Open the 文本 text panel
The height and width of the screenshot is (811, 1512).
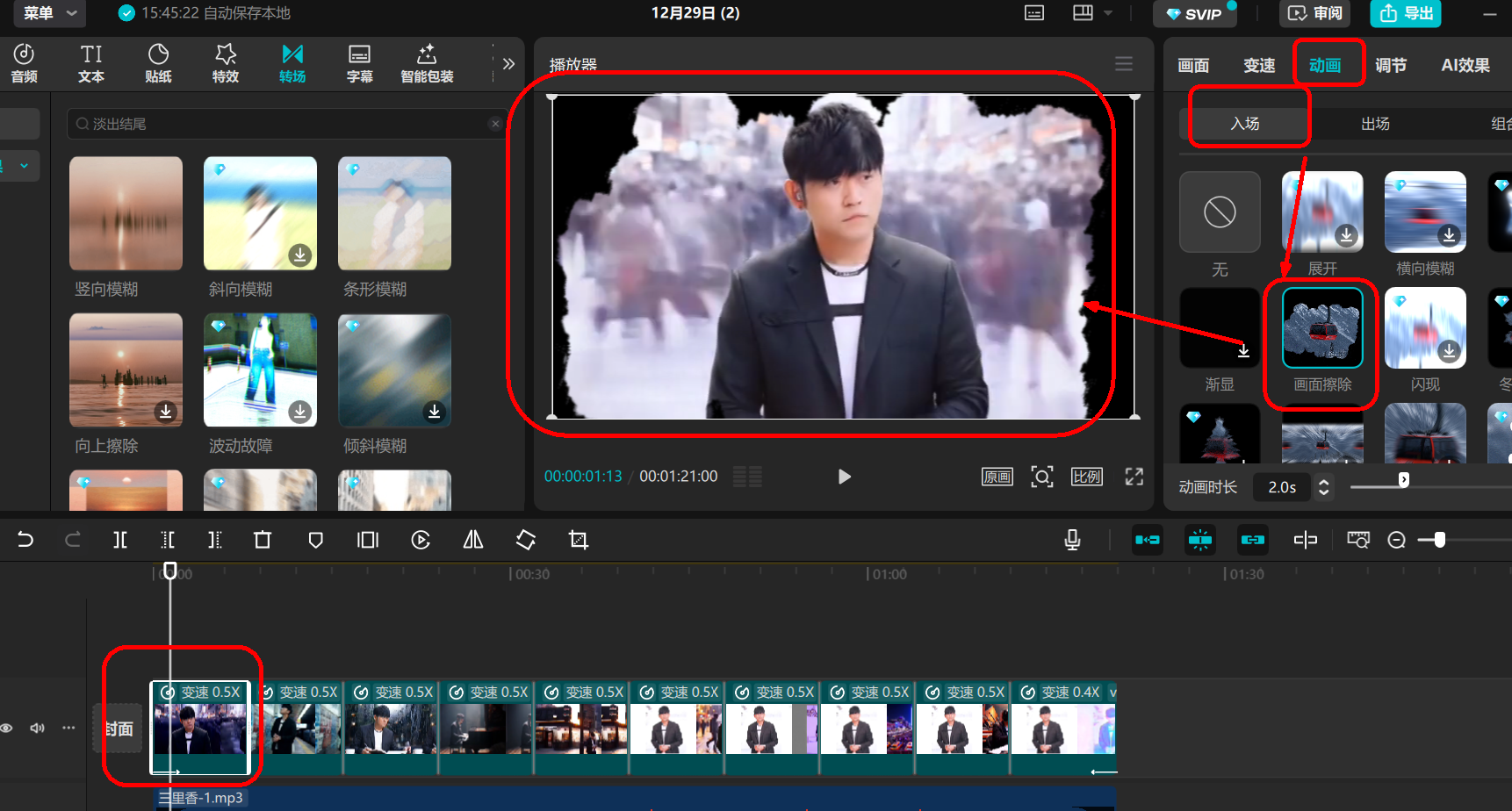coord(91,63)
